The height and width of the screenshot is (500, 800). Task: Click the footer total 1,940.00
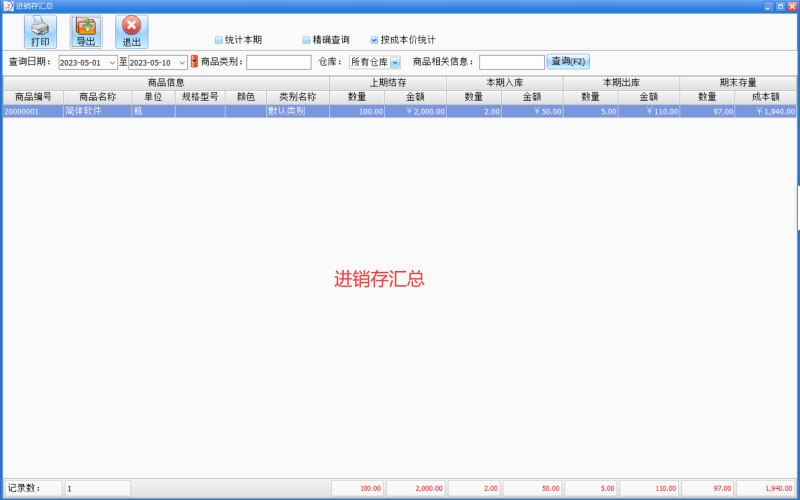coord(766,488)
